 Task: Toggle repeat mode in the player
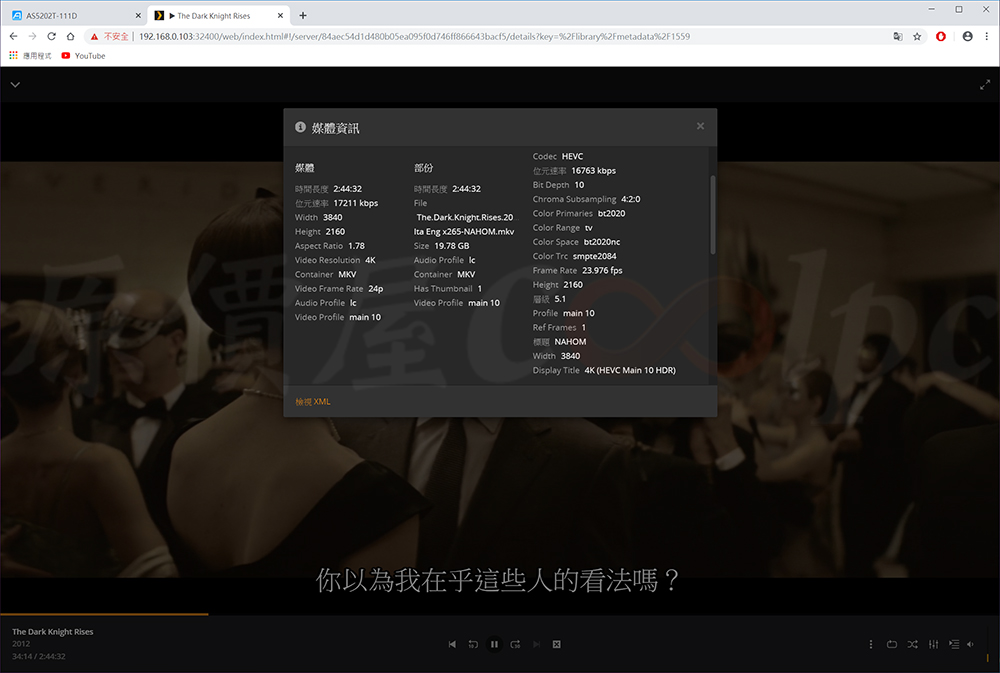[892, 644]
